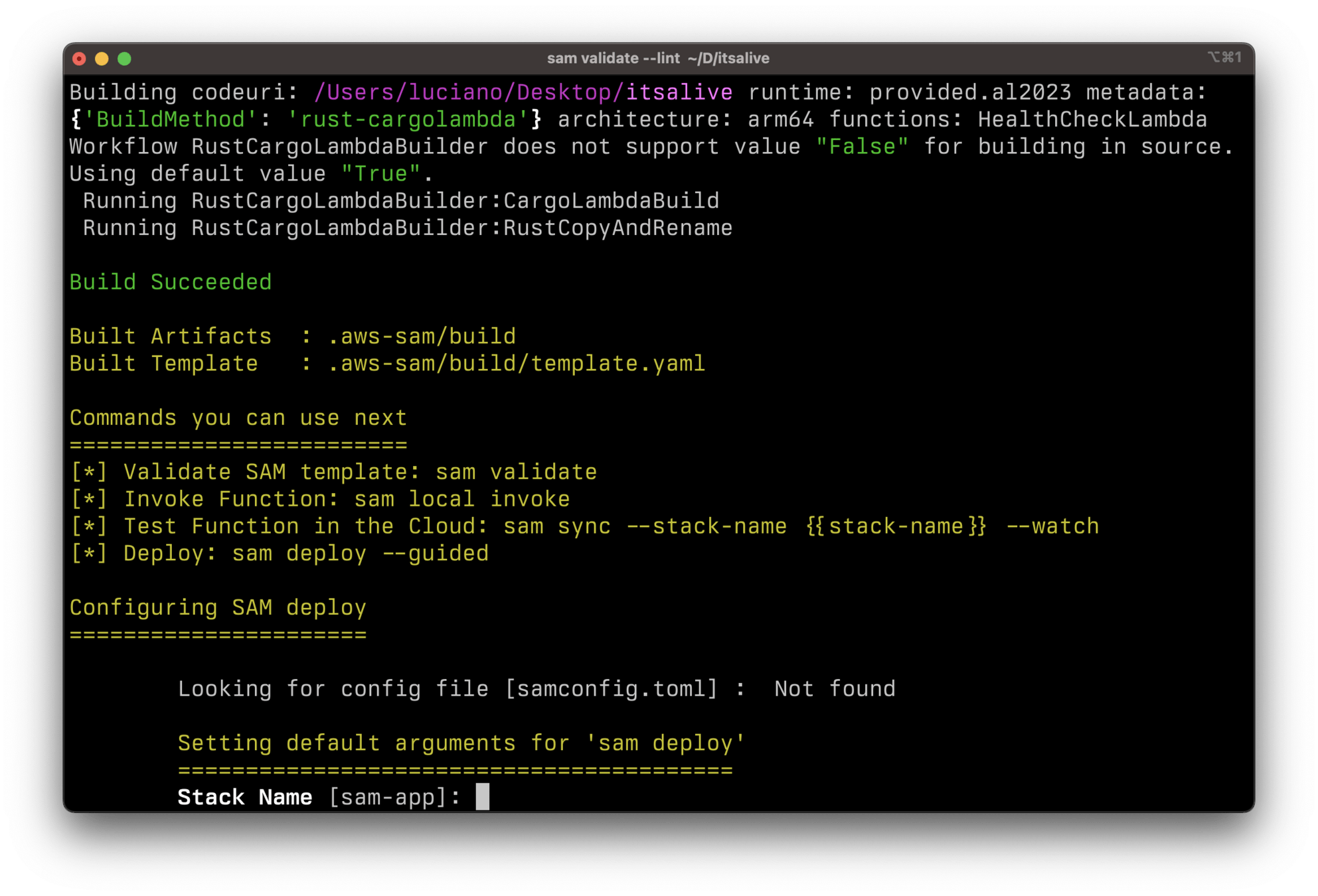The width and height of the screenshot is (1318, 896).
Task: Click the '[samconfig.toml]' file name
Action: tap(611, 689)
